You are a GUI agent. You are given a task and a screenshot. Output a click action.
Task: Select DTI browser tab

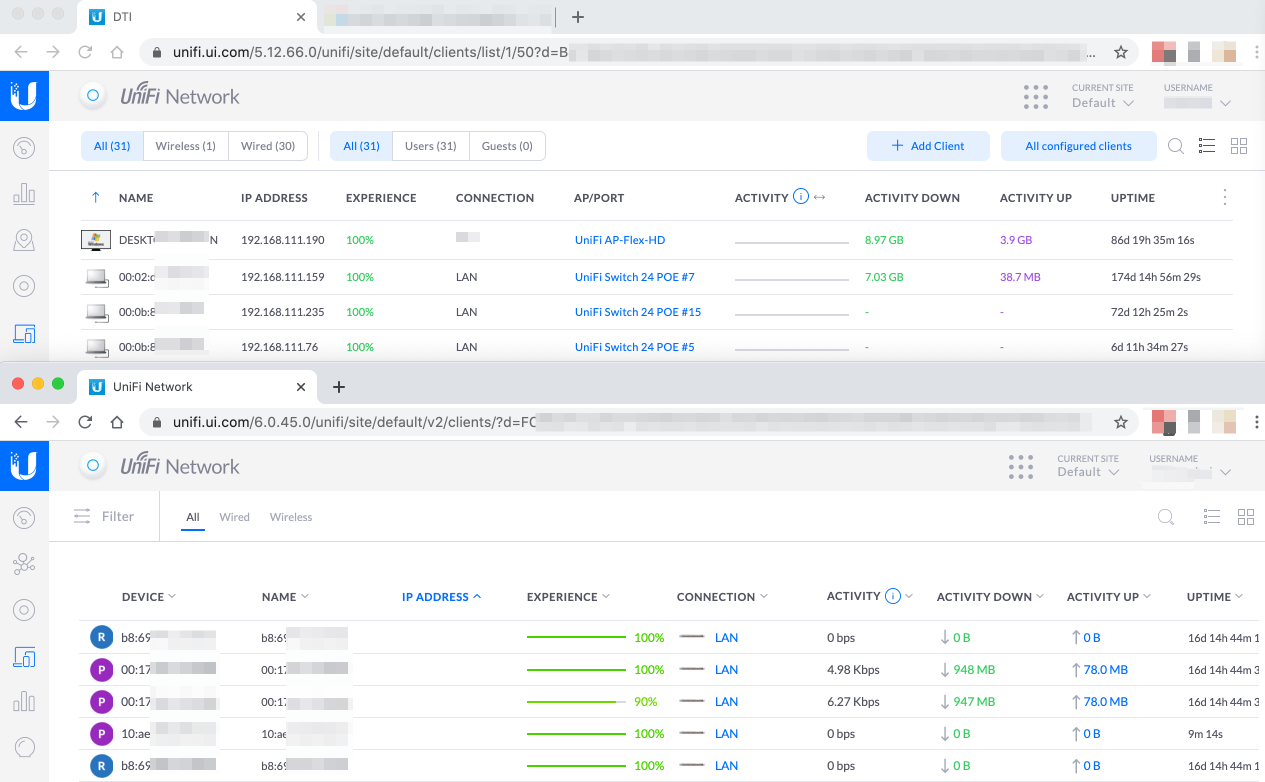pyautogui.click(x=197, y=17)
